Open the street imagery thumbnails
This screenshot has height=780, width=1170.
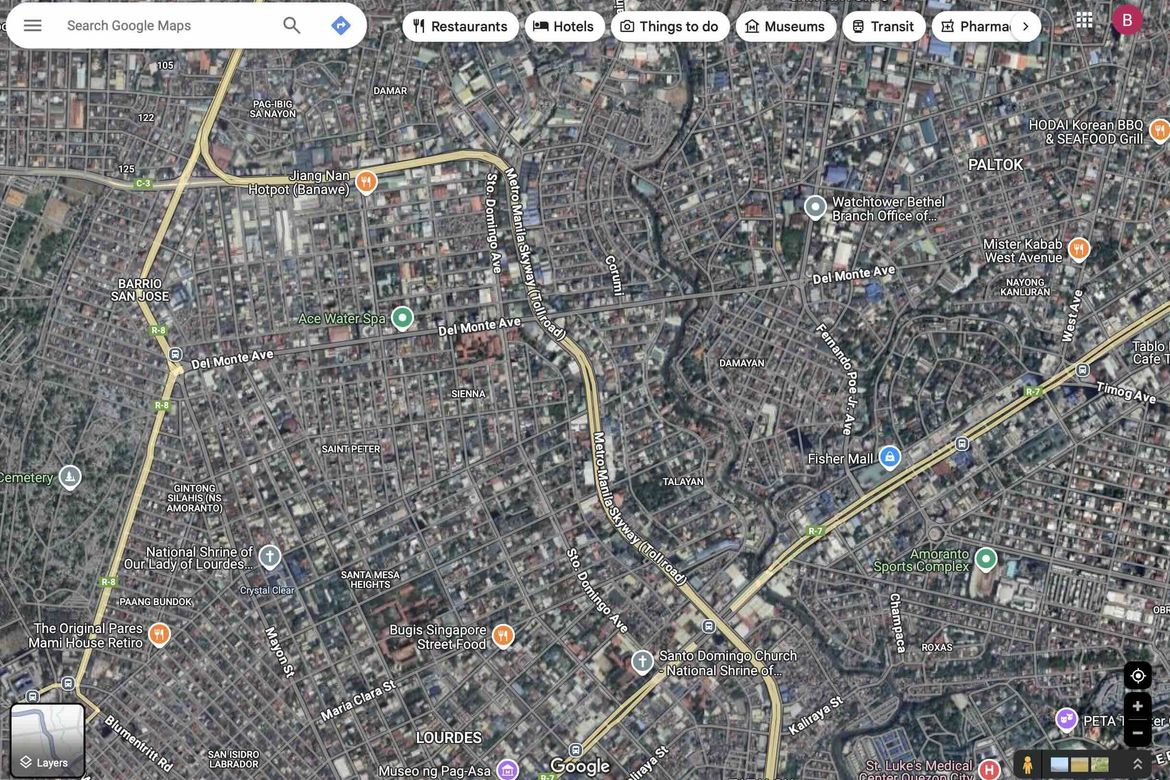1079,765
